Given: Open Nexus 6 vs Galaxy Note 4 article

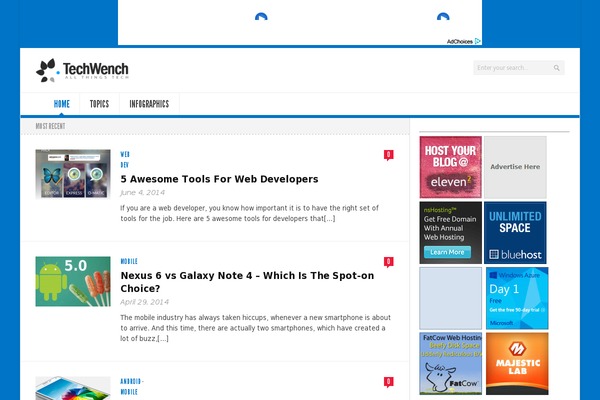Looking at the screenshot, I should 247,282.
